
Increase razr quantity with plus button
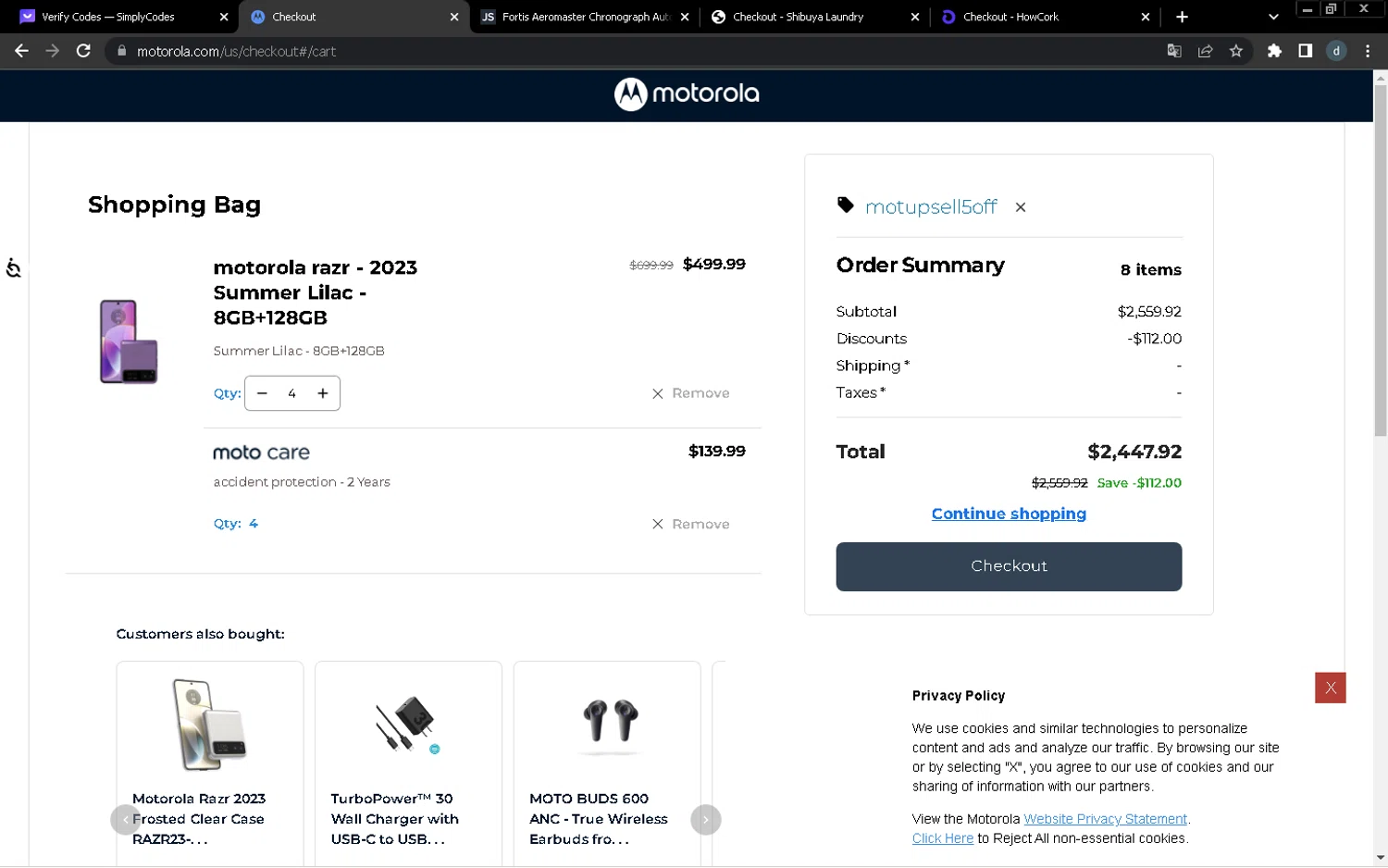(x=323, y=393)
